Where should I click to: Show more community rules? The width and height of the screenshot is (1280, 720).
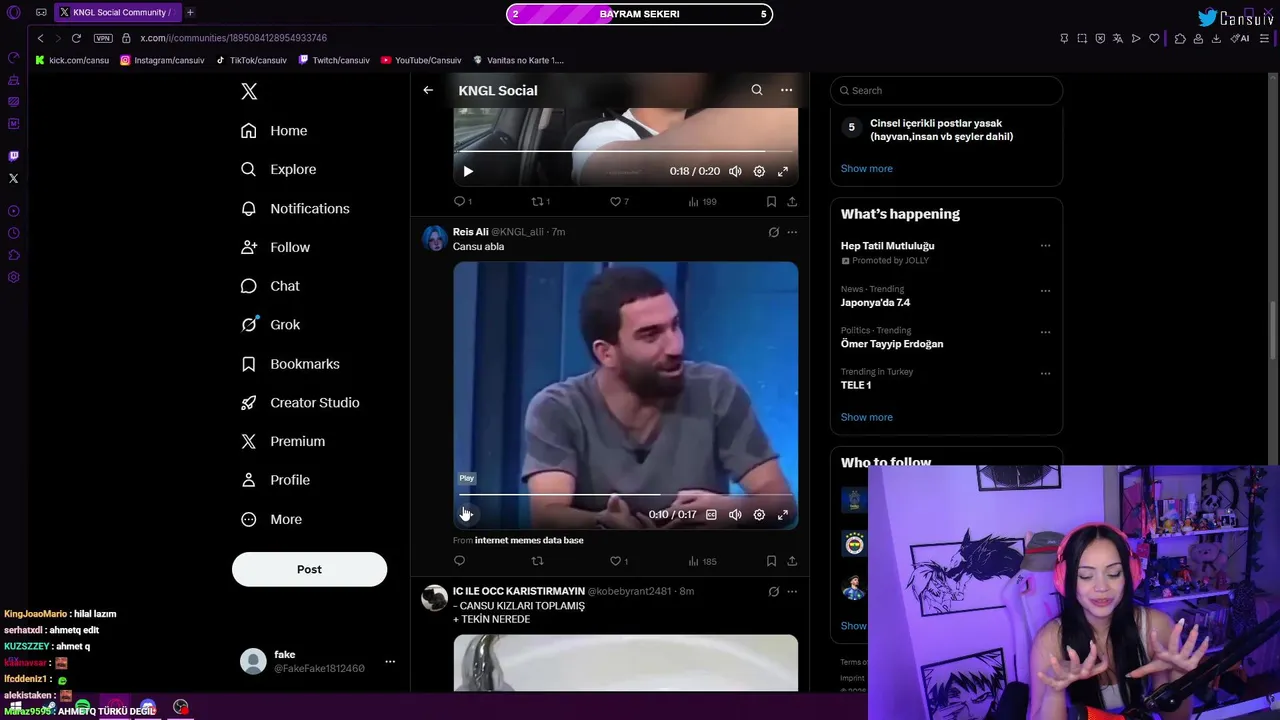[x=866, y=168]
